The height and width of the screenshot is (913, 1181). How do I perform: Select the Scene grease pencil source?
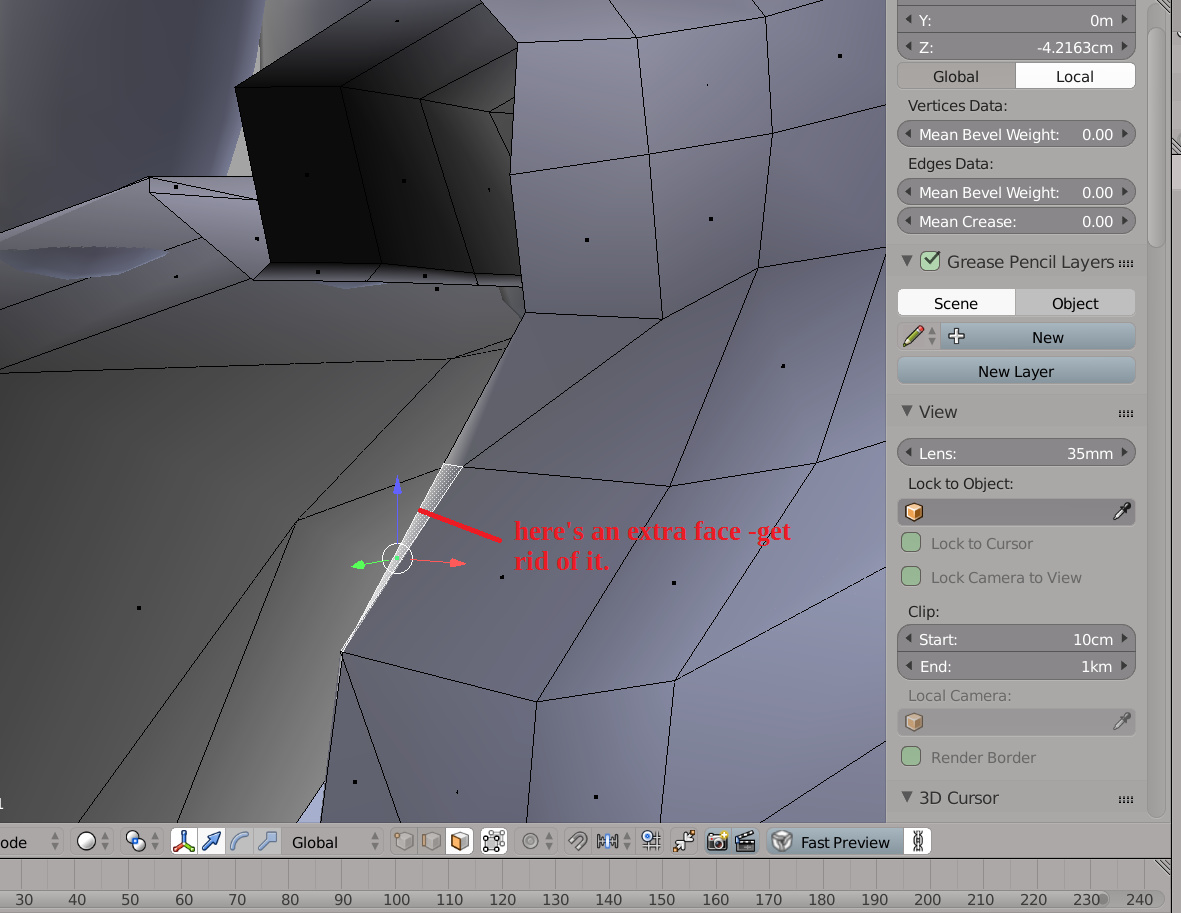pyautogui.click(x=956, y=303)
